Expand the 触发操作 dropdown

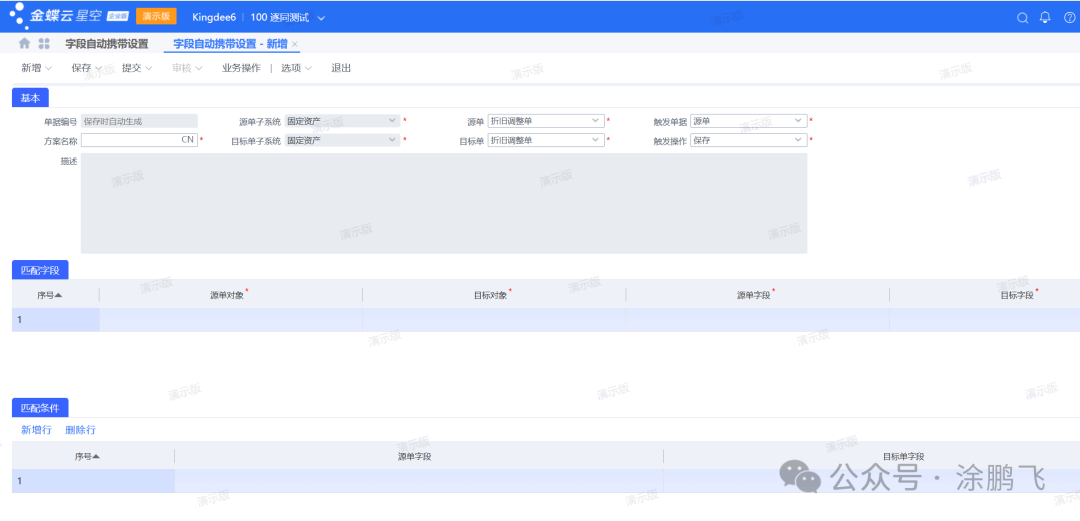click(x=798, y=140)
